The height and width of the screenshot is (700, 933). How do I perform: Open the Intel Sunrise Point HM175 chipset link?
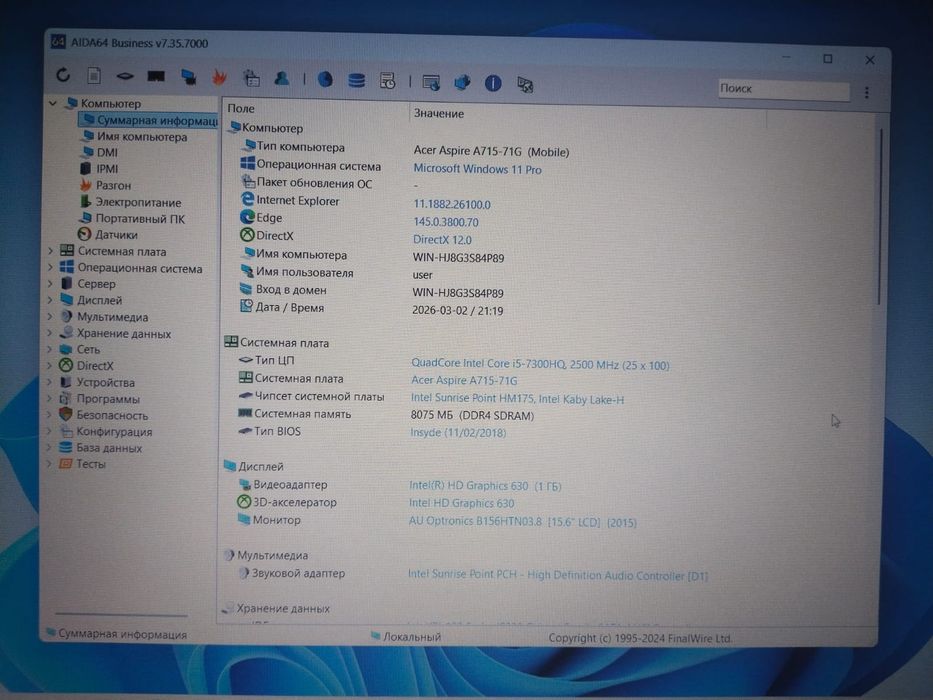(517, 399)
